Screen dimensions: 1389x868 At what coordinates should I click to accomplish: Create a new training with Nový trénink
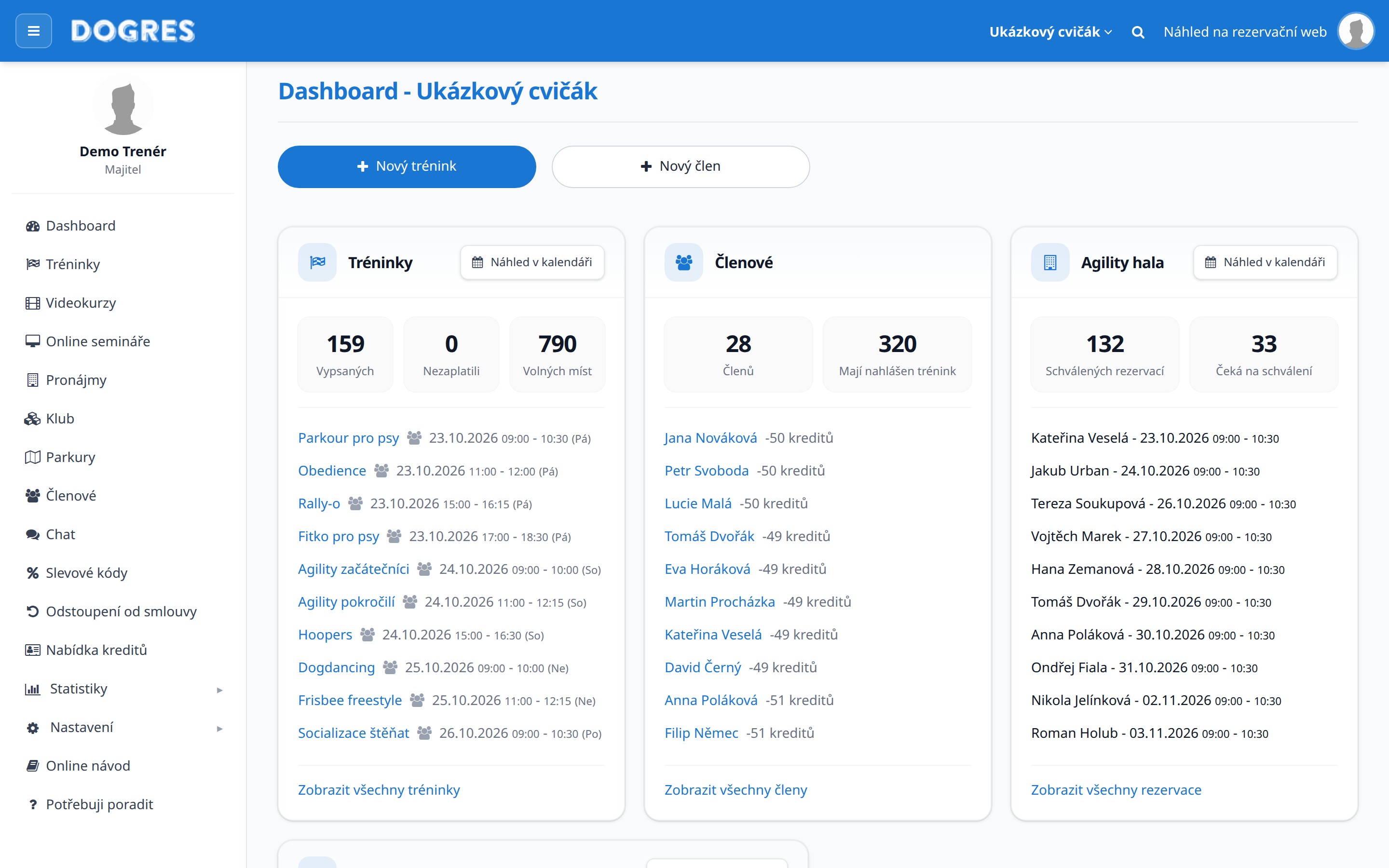[x=407, y=166]
